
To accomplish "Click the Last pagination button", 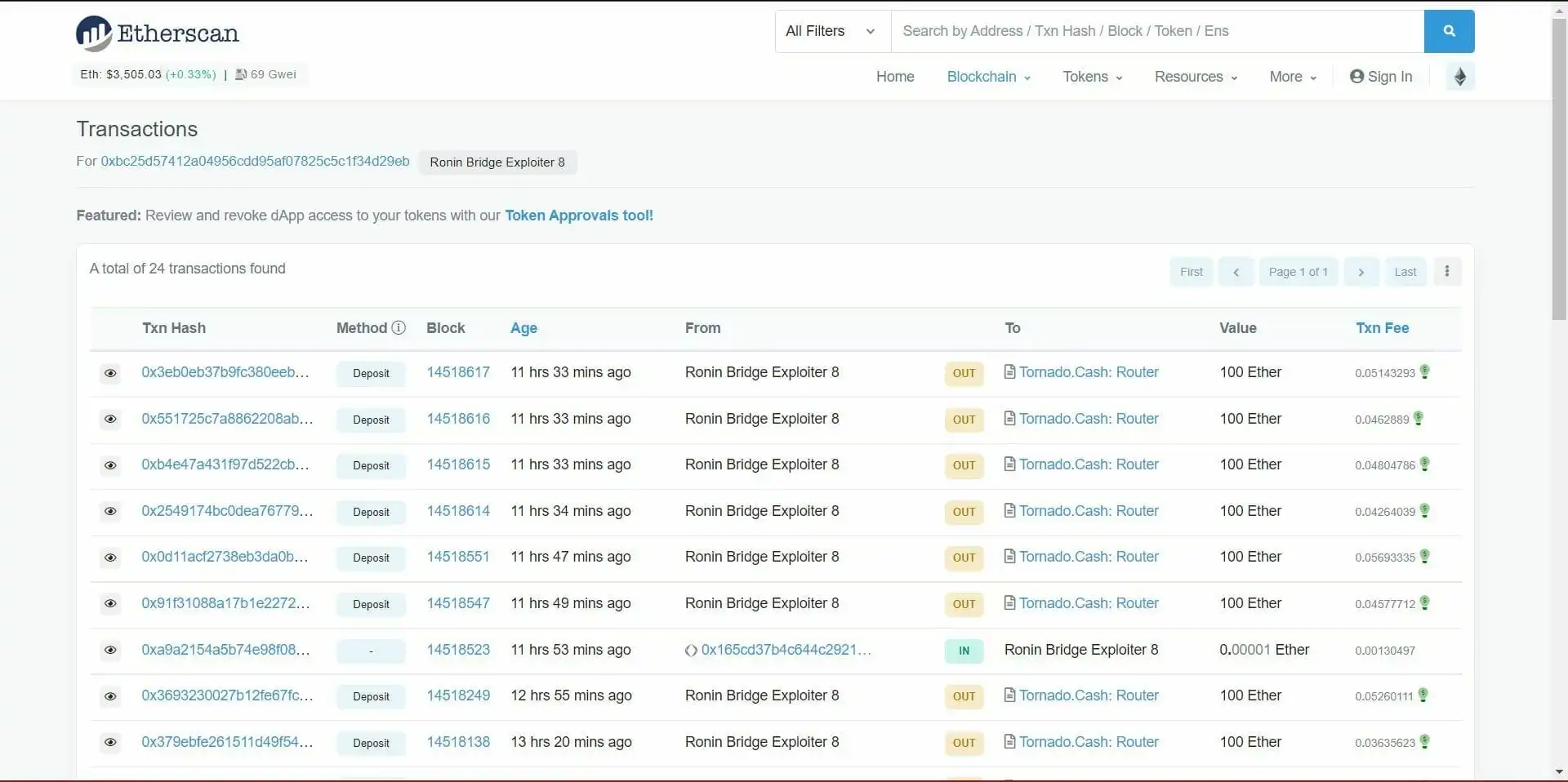I will pyautogui.click(x=1405, y=271).
